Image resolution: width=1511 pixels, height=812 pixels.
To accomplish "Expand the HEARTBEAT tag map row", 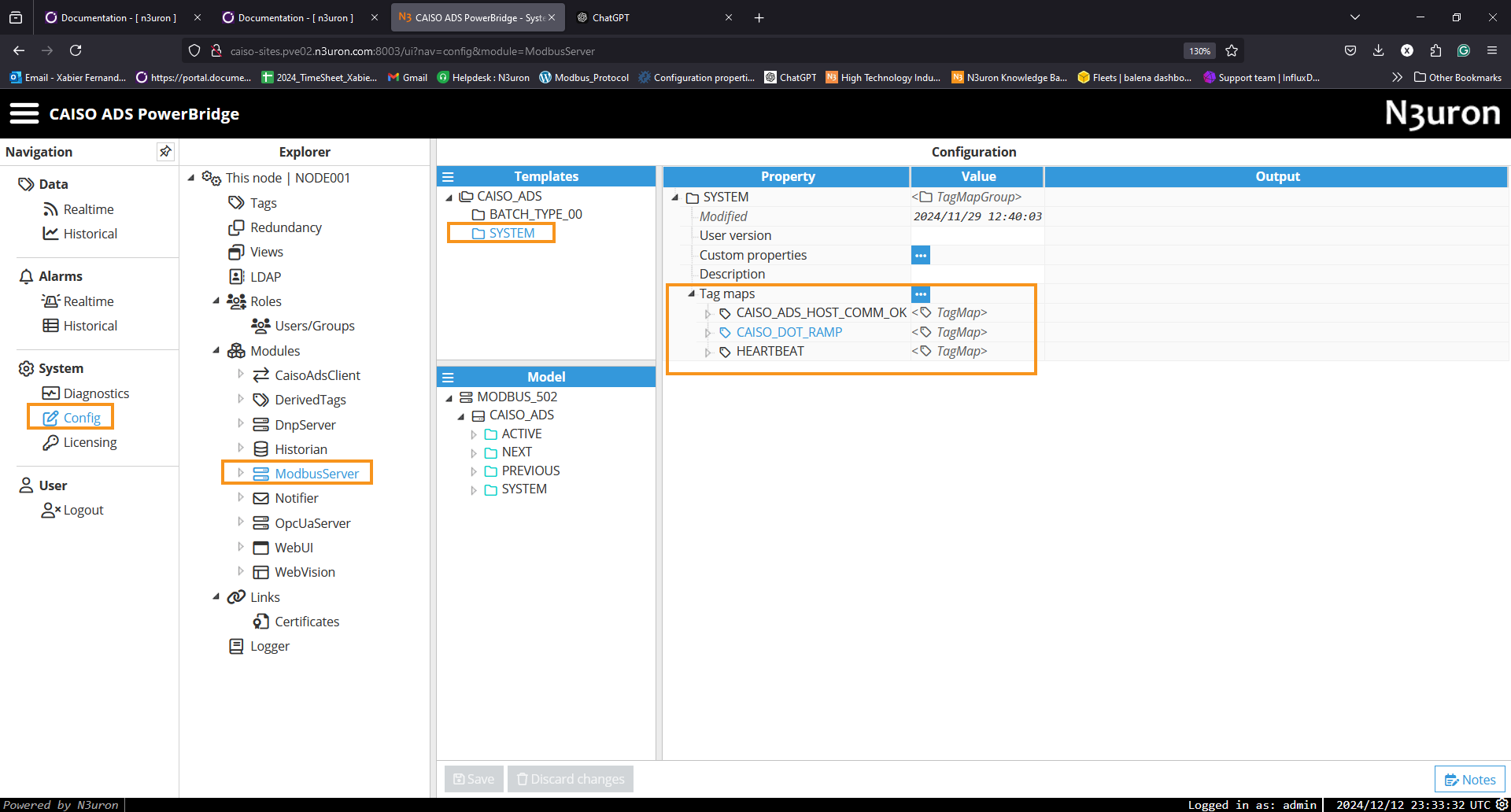I will pyautogui.click(x=707, y=352).
